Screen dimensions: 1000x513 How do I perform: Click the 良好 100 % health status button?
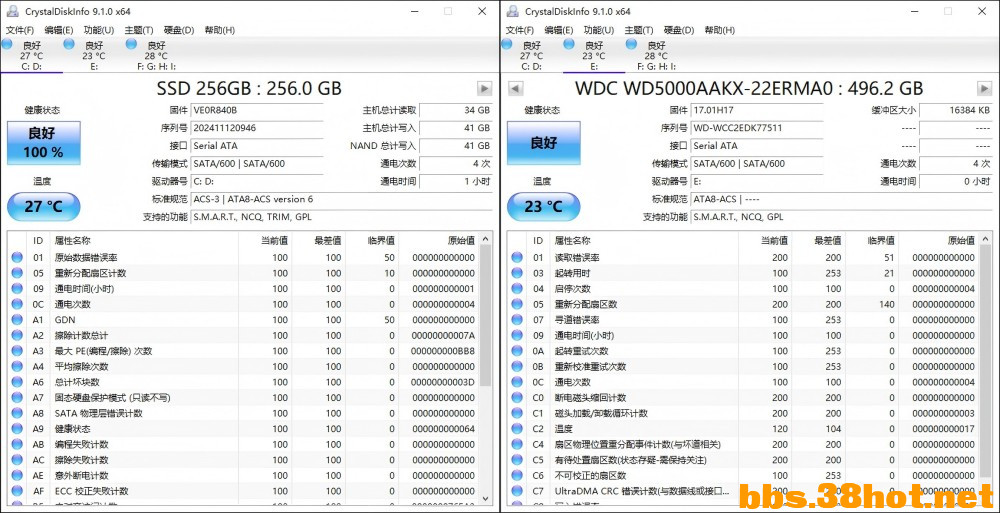tap(43, 143)
